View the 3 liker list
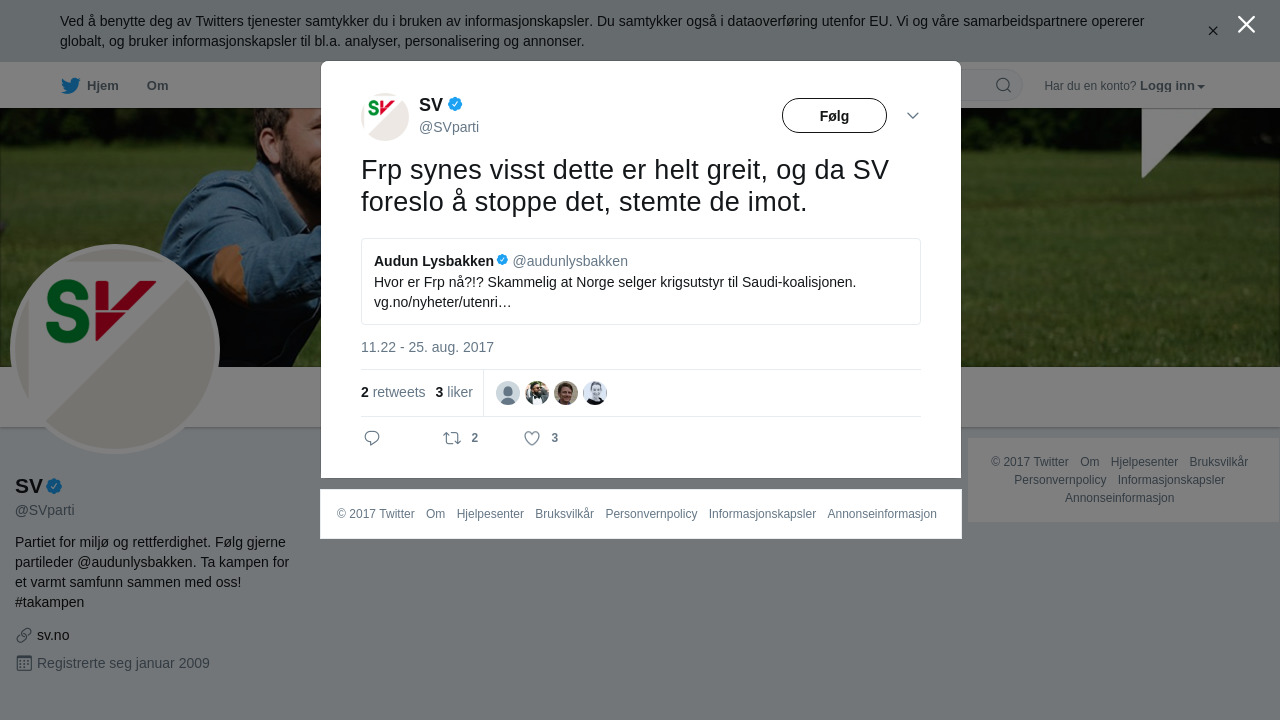Screen dimensions: 1280x720 point(454,392)
